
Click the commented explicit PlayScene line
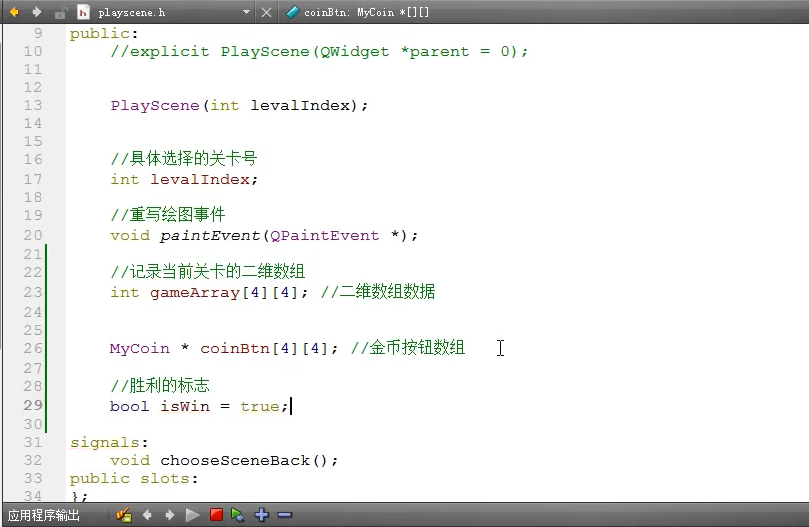point(319,52)
